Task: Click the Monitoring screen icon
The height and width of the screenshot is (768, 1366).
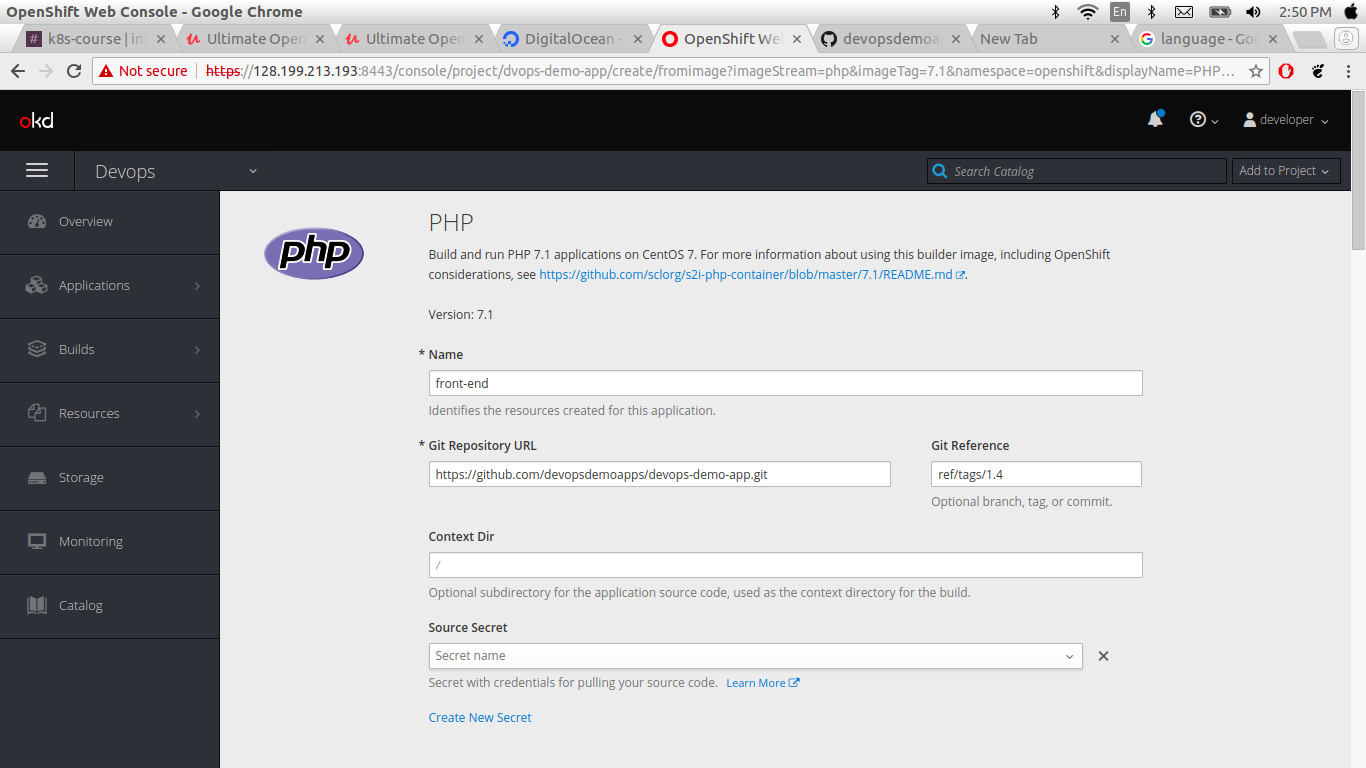Action: coord(37,541)
